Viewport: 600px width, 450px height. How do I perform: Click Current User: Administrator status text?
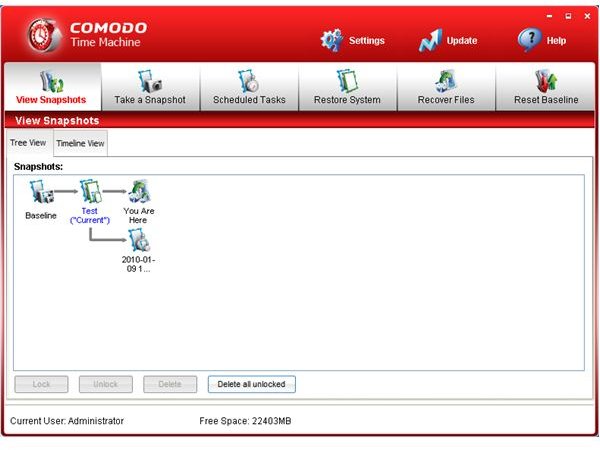click(67, 421)
